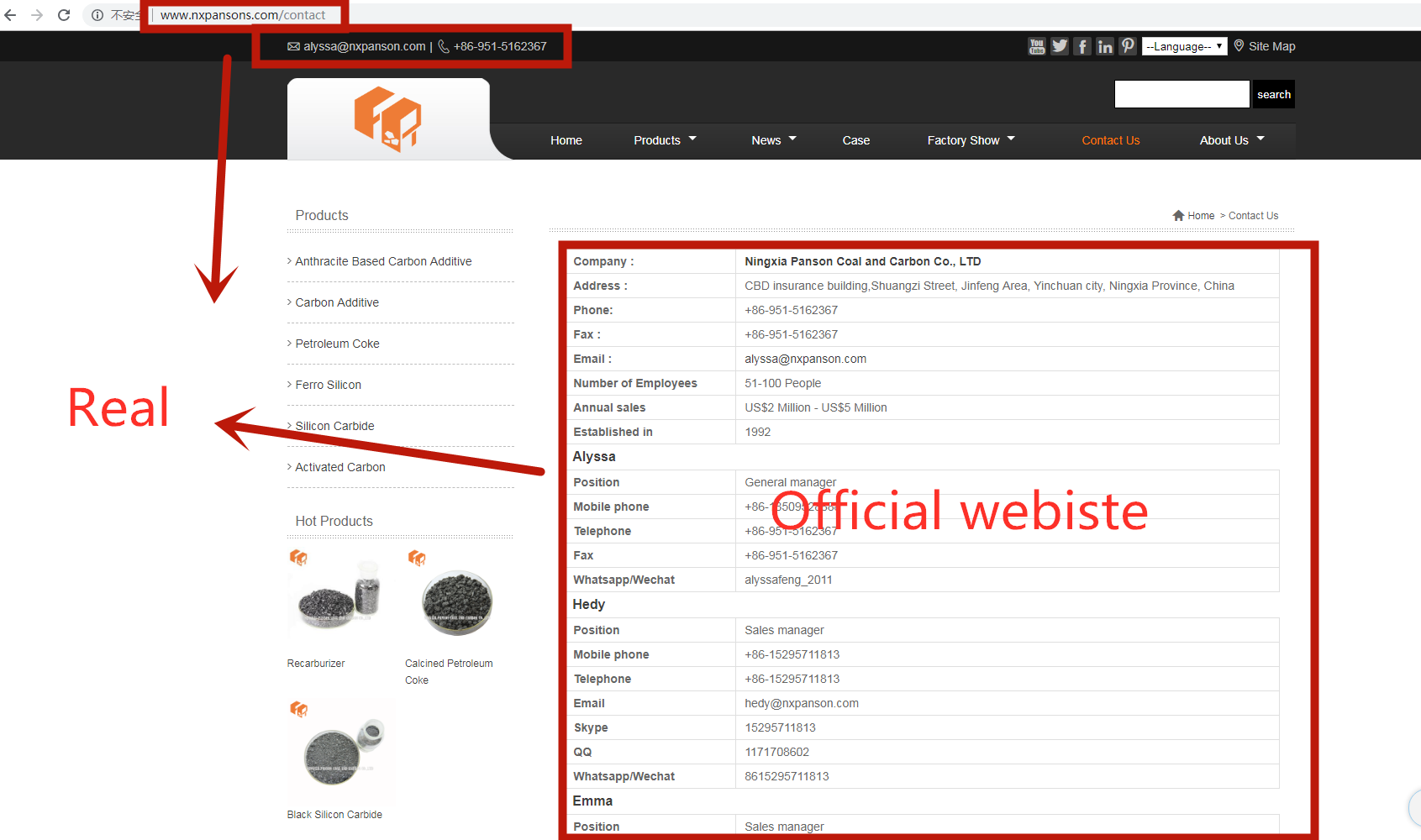Open Carbon Additive category

point(337,302)
